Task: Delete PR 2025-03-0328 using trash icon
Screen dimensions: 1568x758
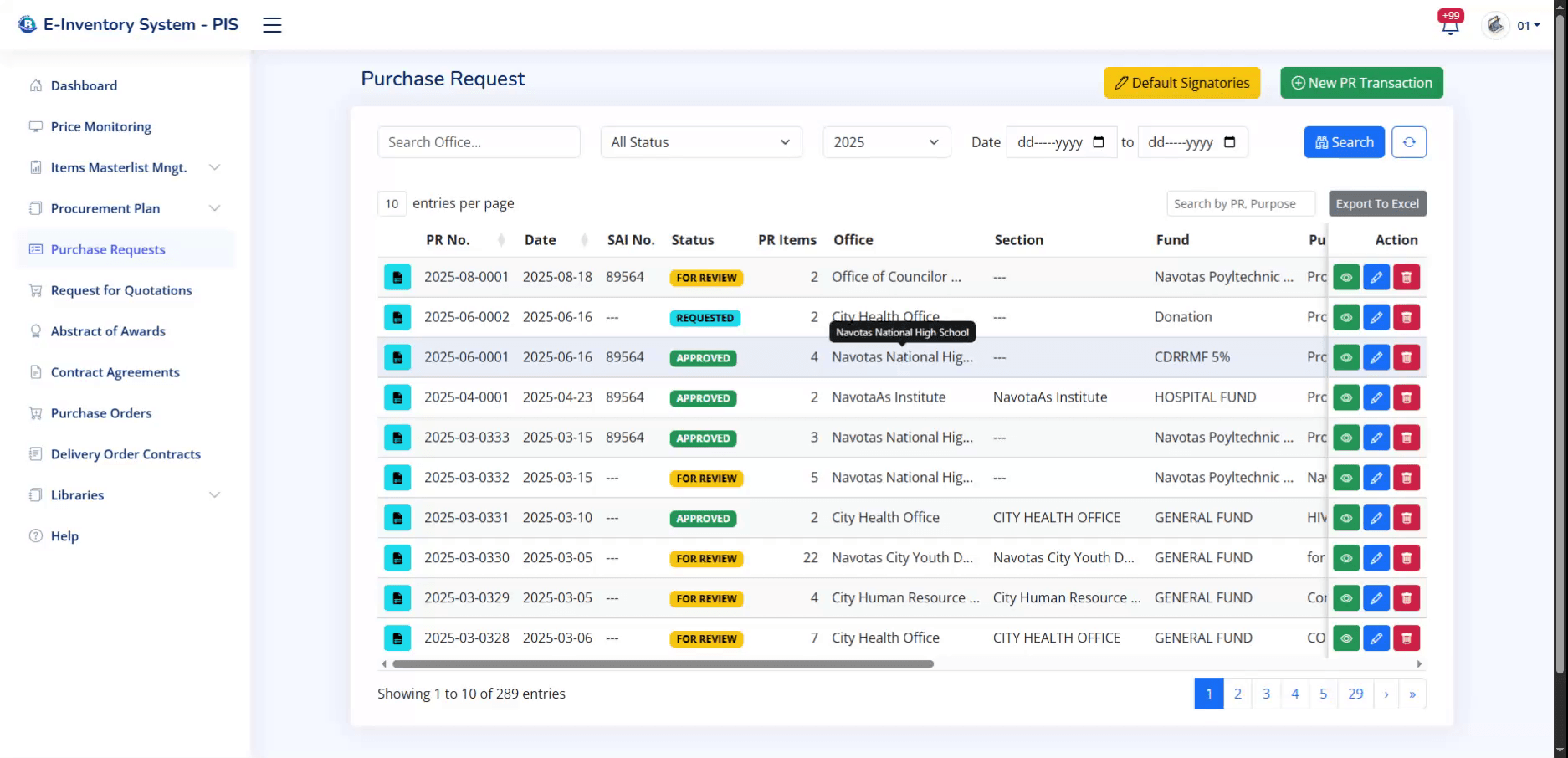Action: [1407, 638]
